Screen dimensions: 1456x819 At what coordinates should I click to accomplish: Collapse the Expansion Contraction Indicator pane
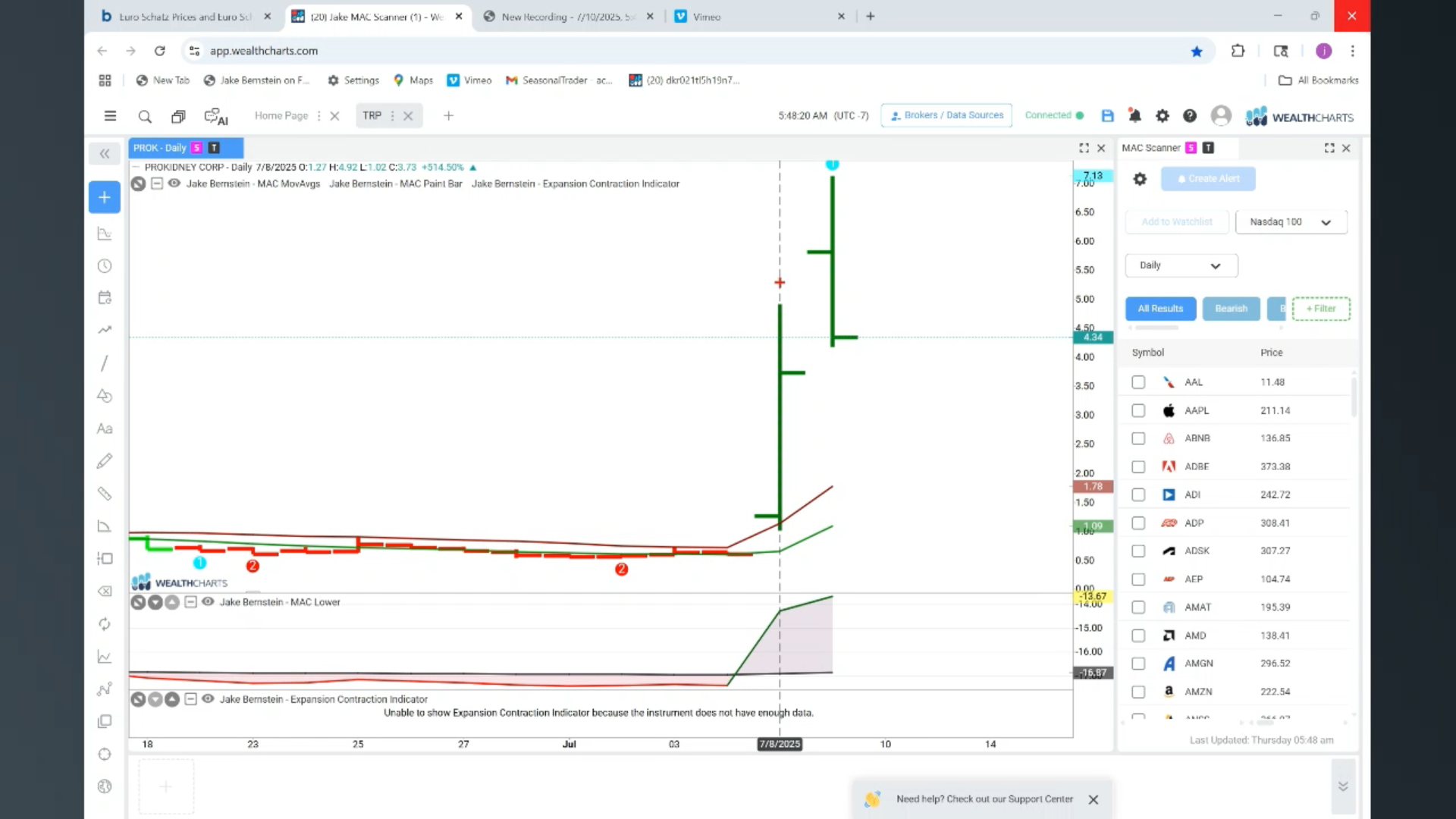[190, 699]
